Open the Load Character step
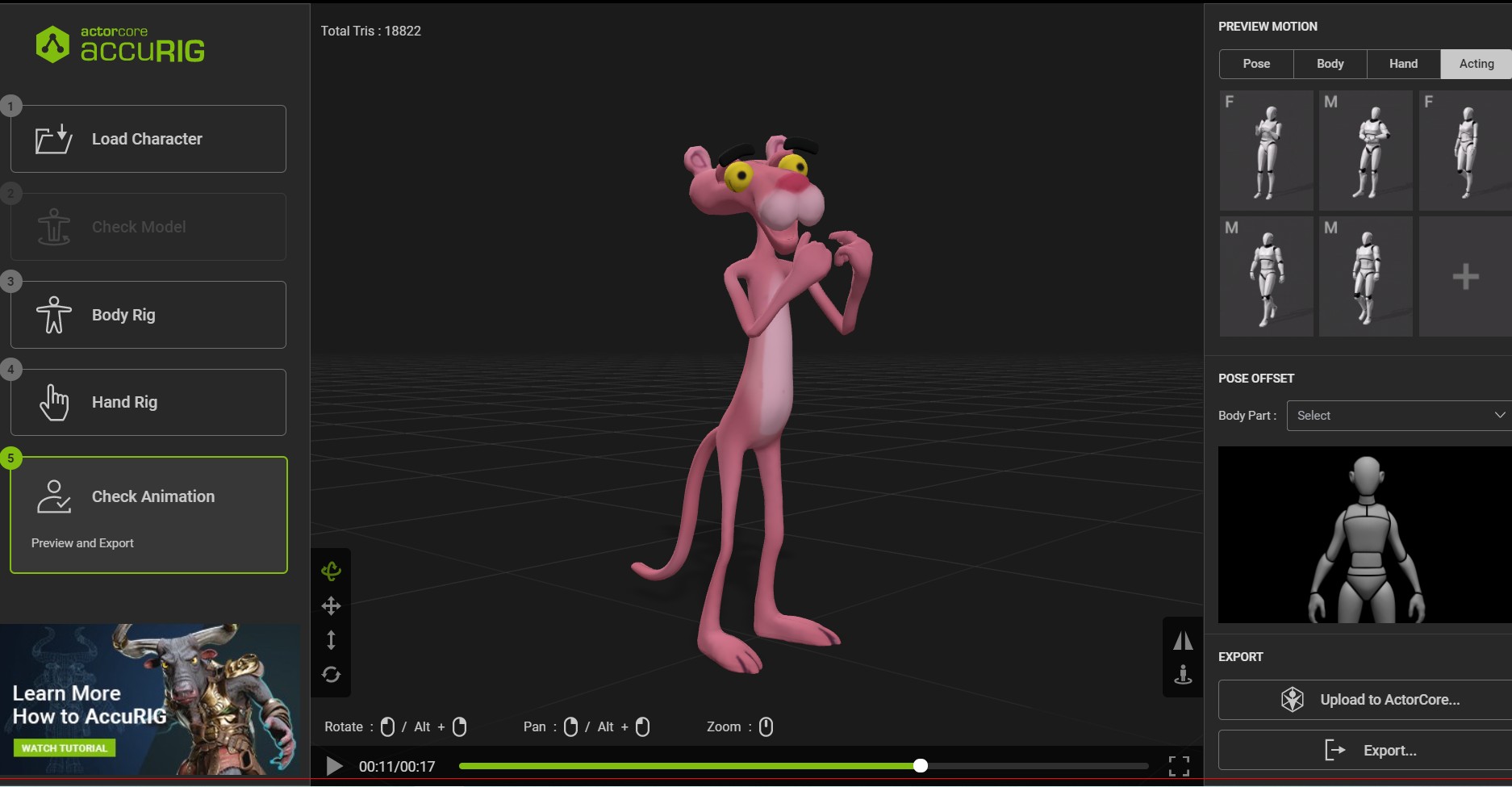 148,139
